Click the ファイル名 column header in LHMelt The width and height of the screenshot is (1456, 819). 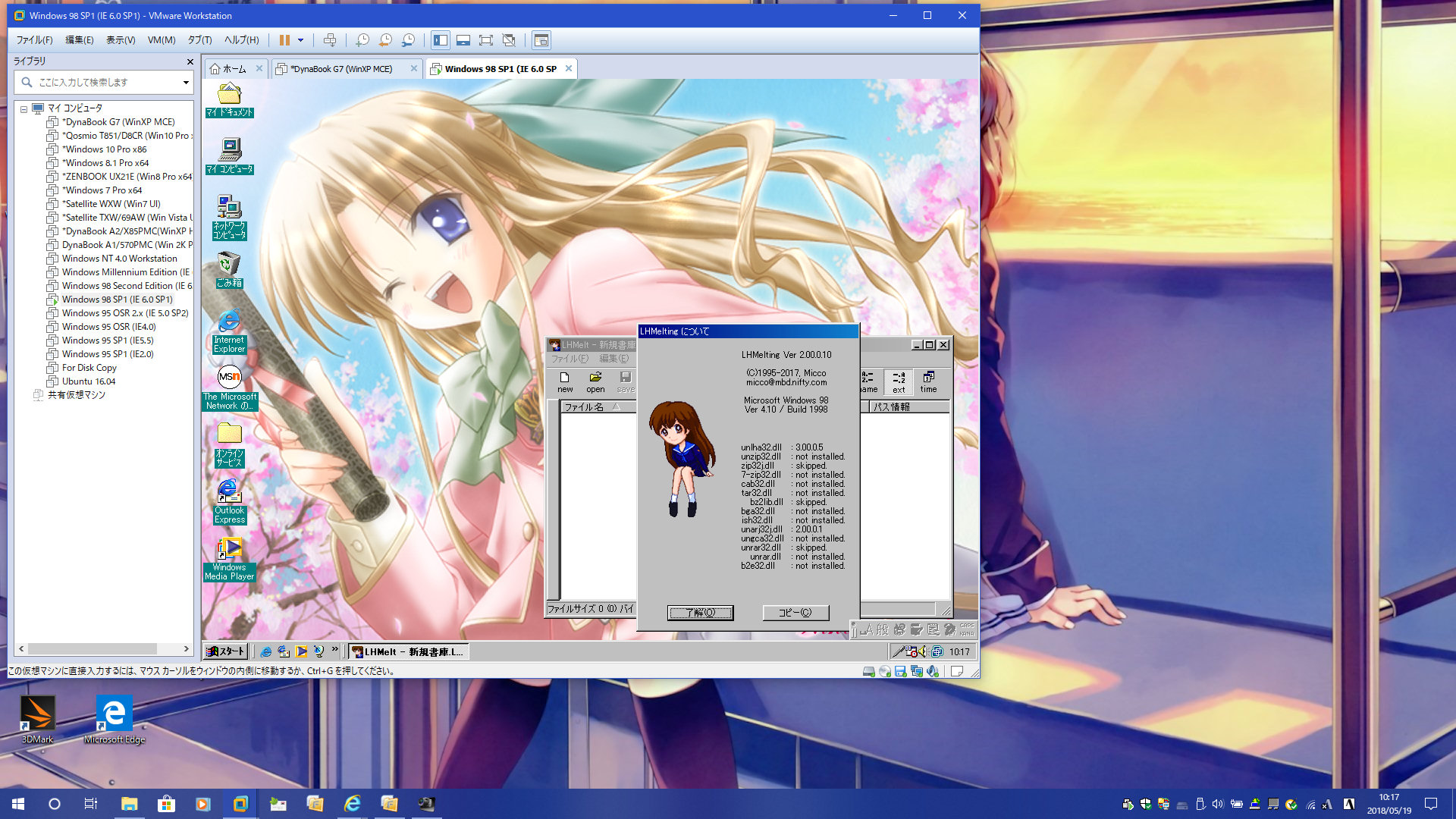point(598,407)
